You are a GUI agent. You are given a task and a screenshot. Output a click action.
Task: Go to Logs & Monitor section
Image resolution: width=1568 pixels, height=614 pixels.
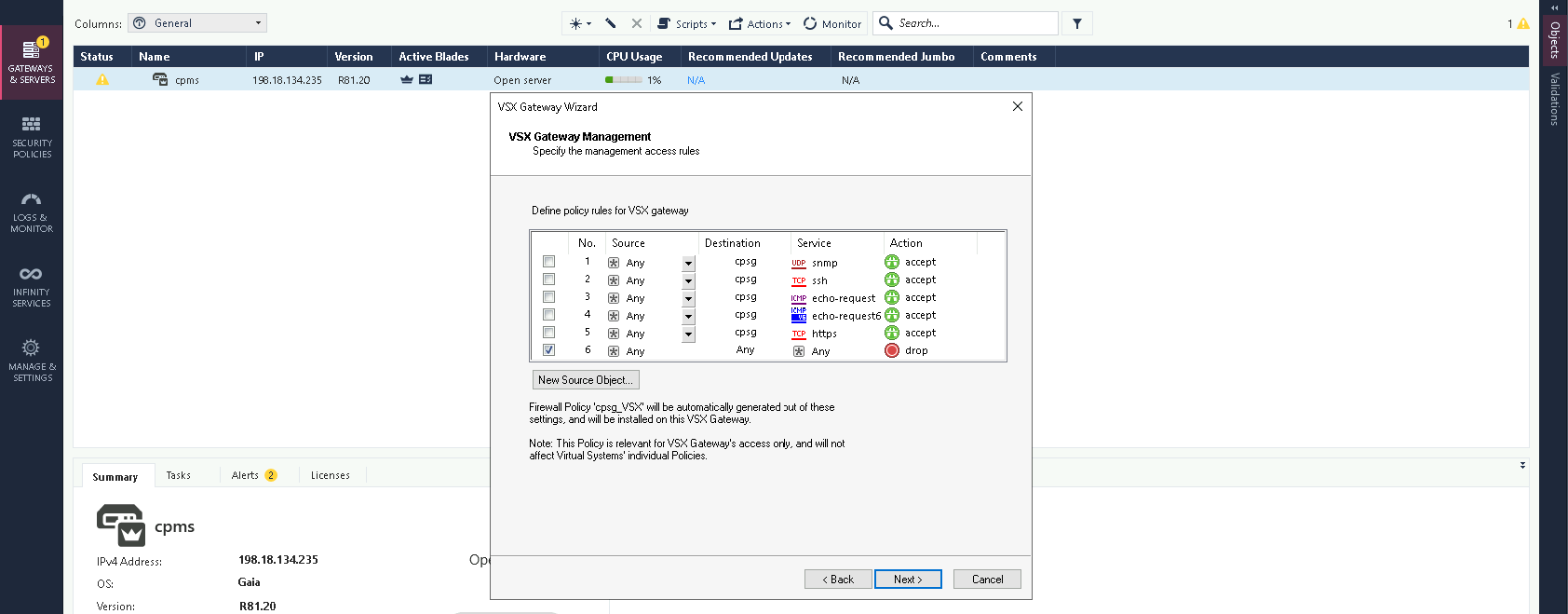click(x=32, y=211)
